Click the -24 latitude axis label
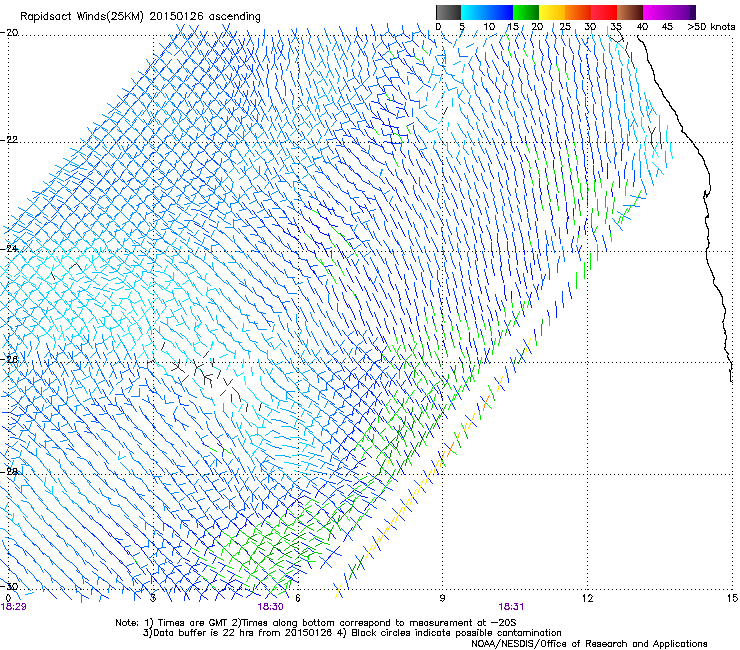Viewport: 740px width, 650px height. 9,248
